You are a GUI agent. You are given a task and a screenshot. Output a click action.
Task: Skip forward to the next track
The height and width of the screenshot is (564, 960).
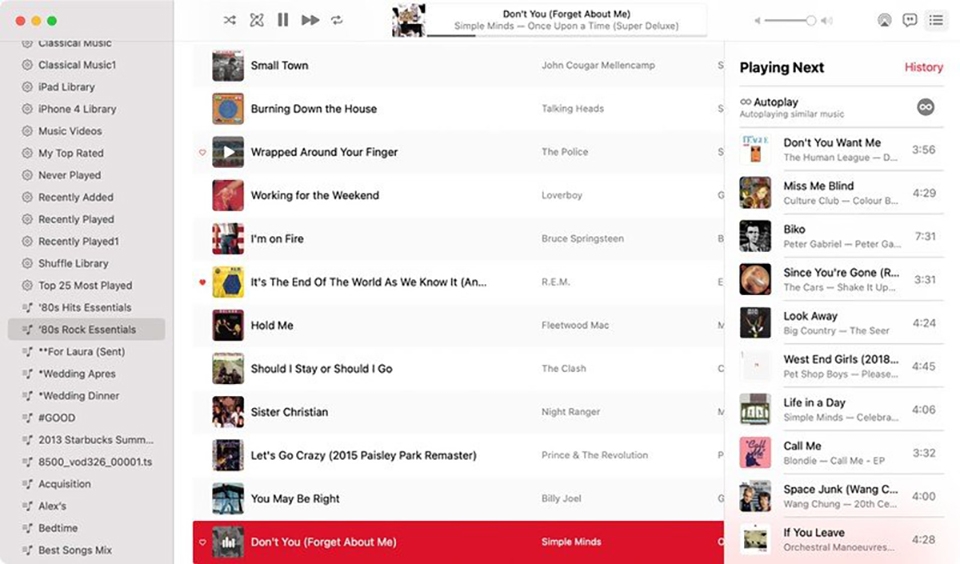[310, 20]
